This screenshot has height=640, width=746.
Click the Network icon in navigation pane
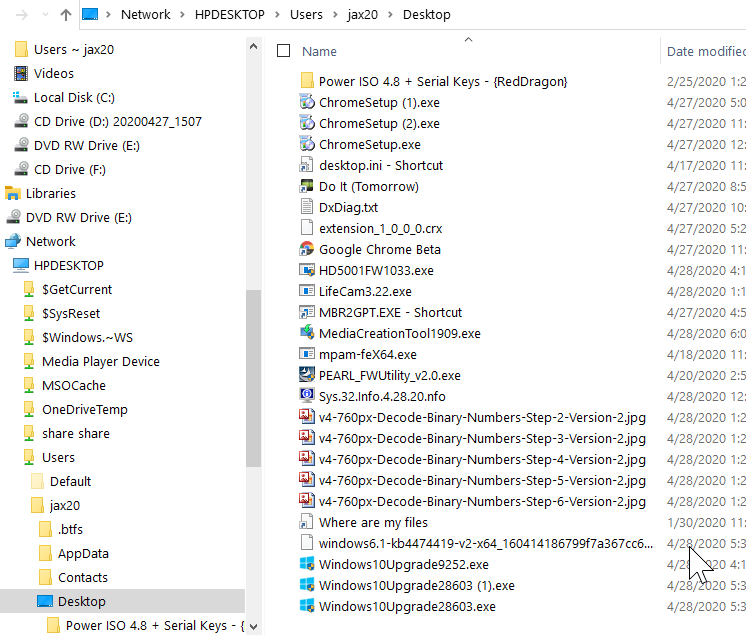tap(13, 241)
